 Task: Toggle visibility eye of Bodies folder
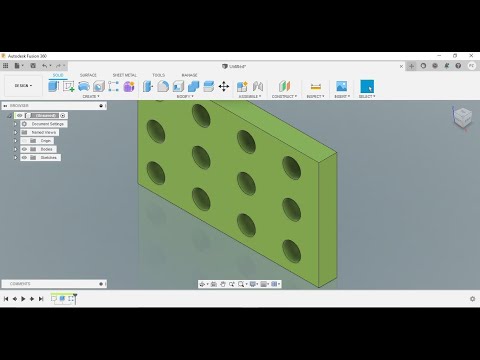click(x=24, y=149)
